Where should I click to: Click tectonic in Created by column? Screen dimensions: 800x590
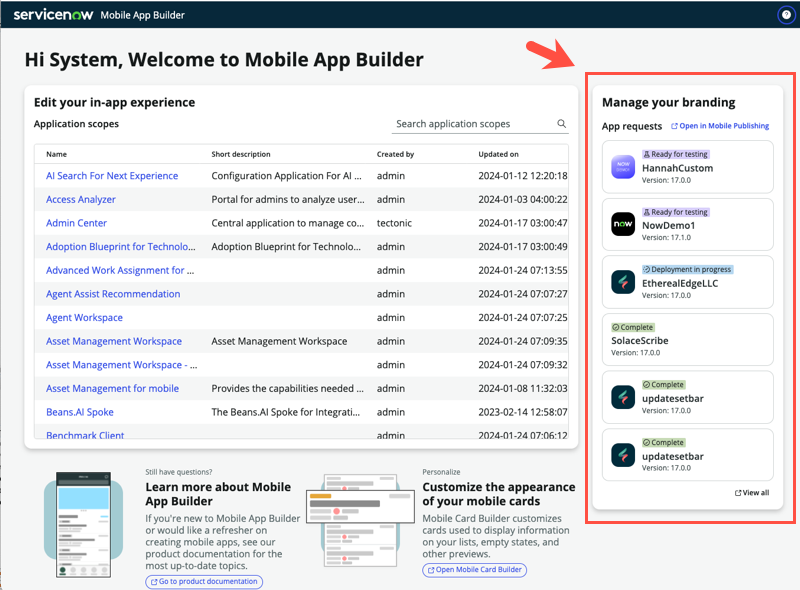pyautogui.click(x=394, y=223)
